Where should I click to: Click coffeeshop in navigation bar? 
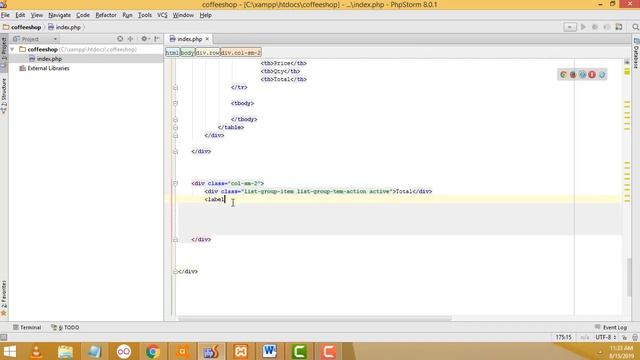coord(22,27)
